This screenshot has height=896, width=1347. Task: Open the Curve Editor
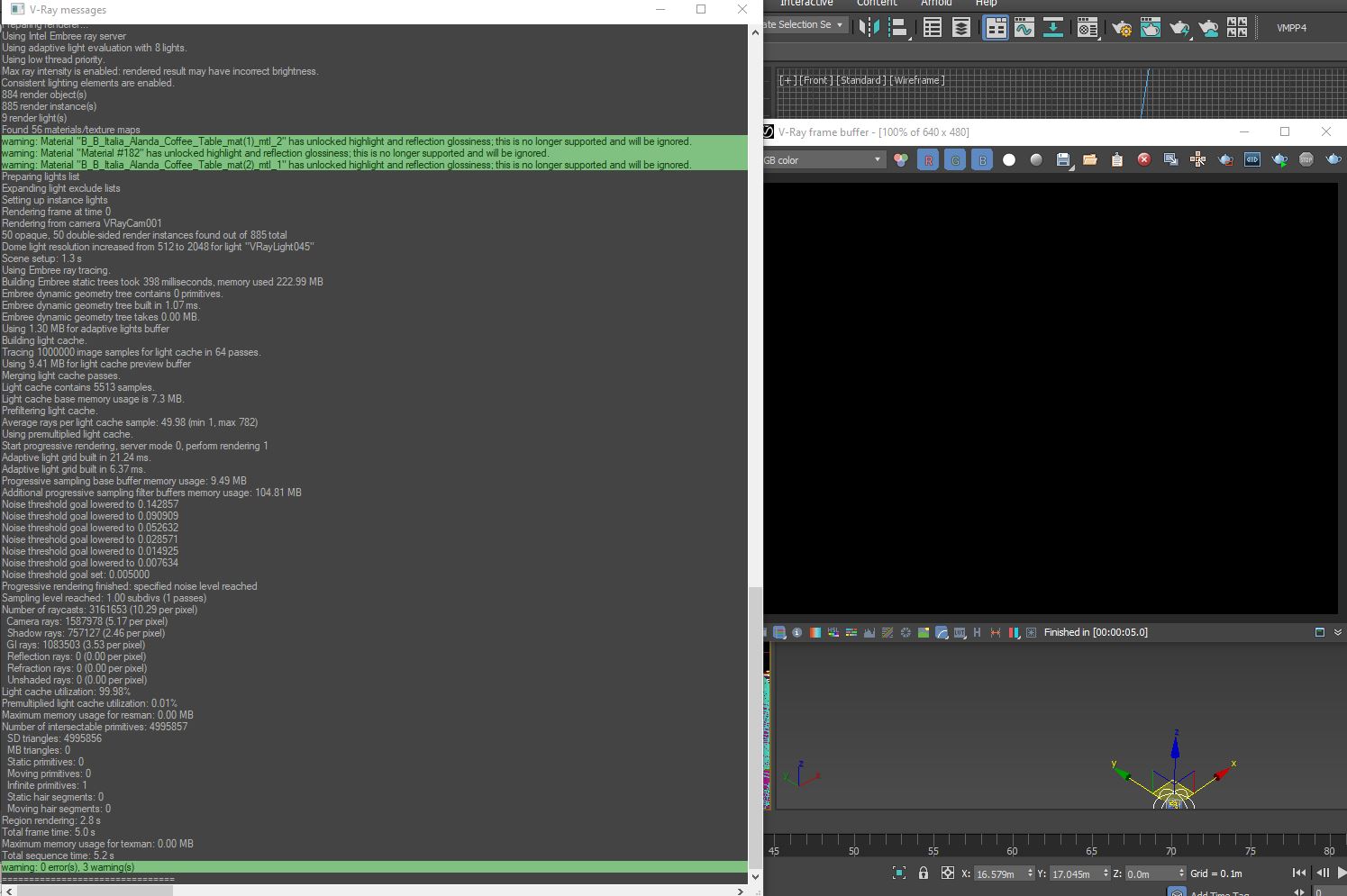[1024, 28]
